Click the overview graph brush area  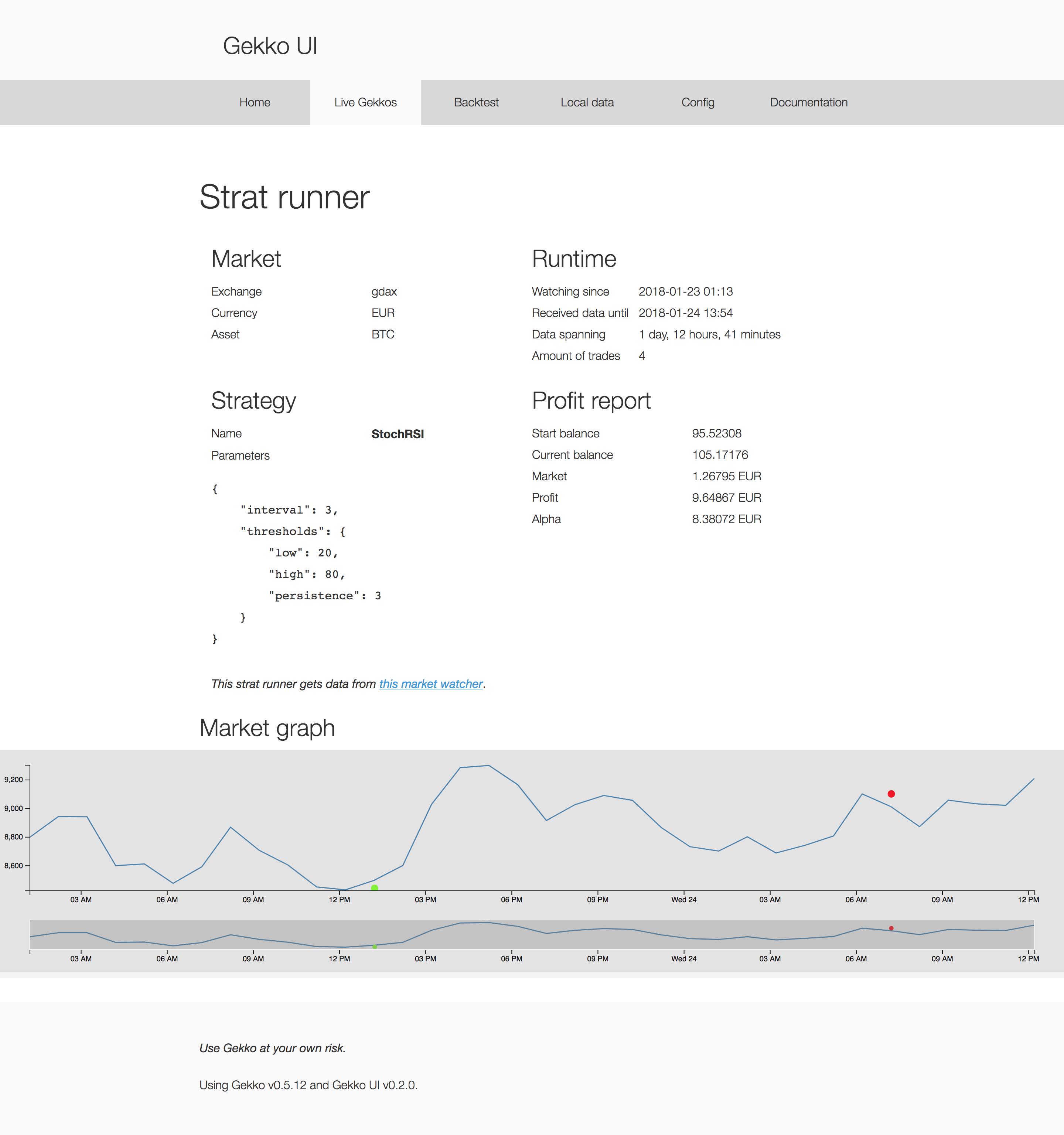(531, 935)
